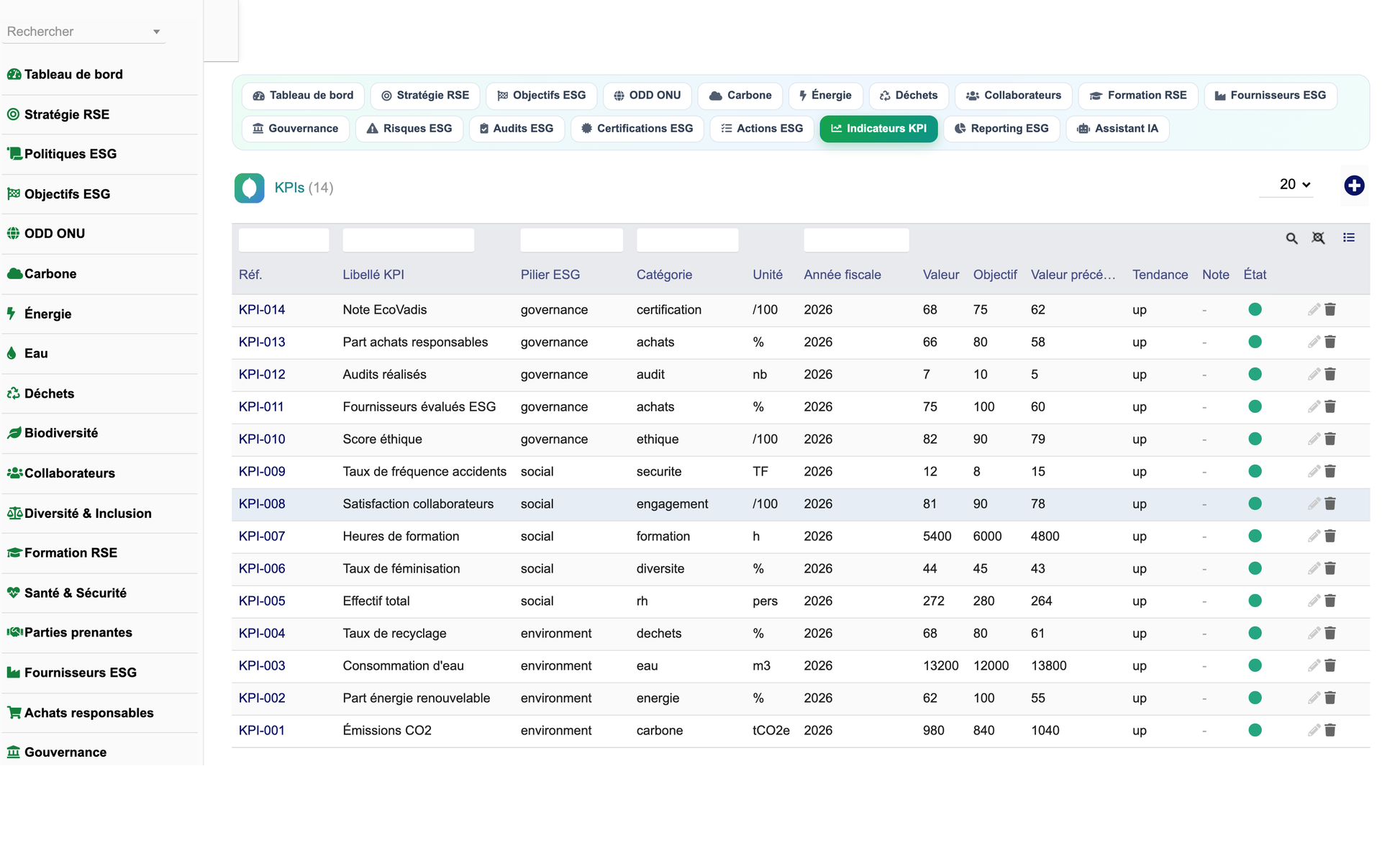The width and height of the screenshot is (1400, 866).
Task: Click the blue plus icon to add KPI
Action: pyautogui.click(x=1354, y=186)
